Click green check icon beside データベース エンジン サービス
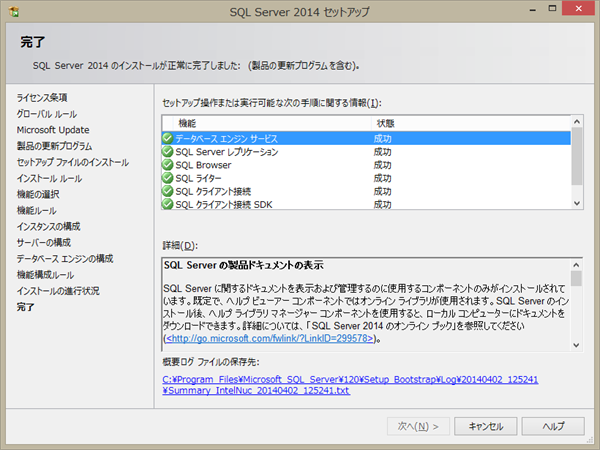This screenshot has width=600, height=450. [168, 138]
